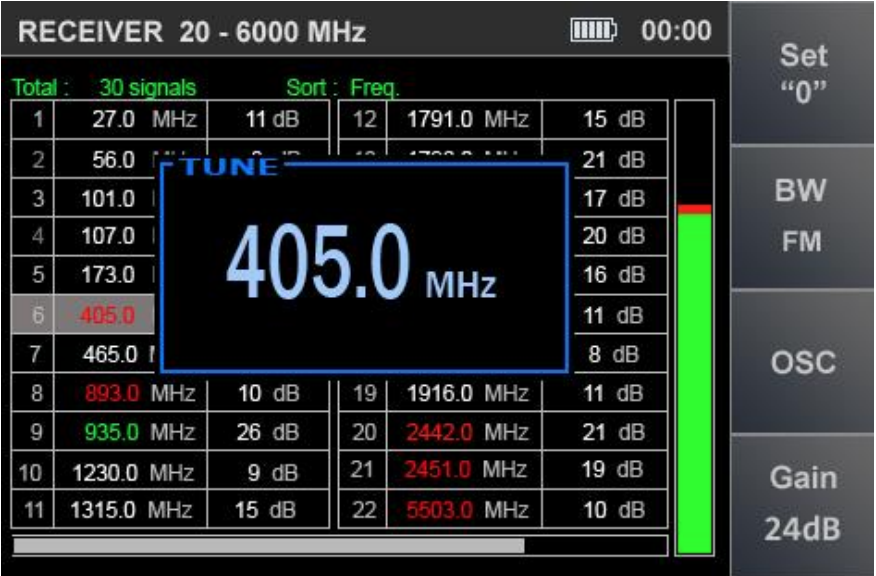
Task: Select the 1230.0 MHz signal row
Action: pyautogui.click(x=130, y=471)
